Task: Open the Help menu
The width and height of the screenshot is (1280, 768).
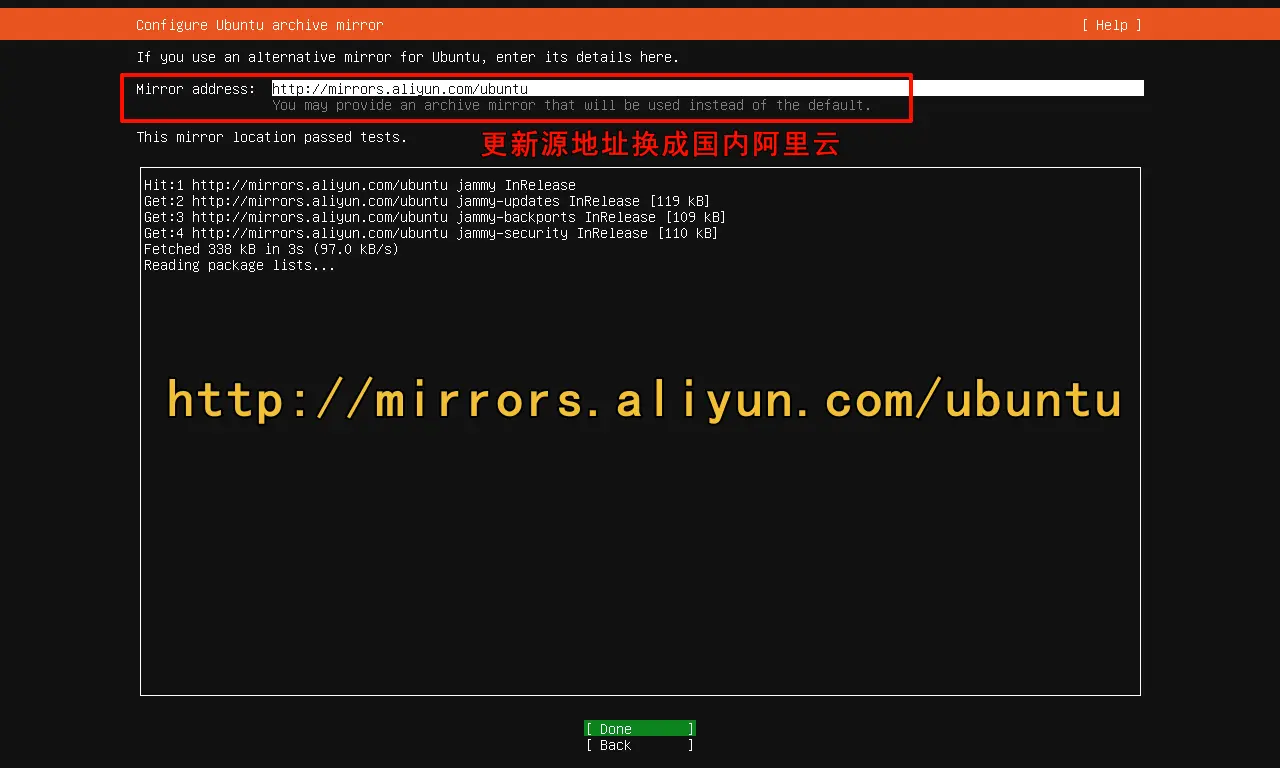Action: (1111, 25)
